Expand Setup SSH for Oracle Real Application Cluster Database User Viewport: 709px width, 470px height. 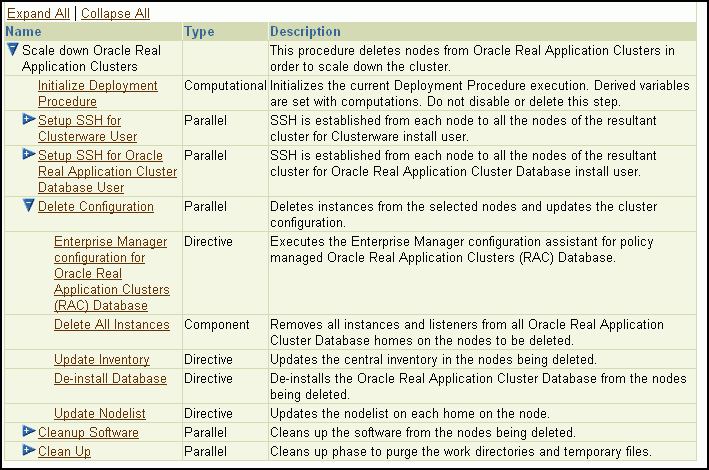click(x=29, y=154)
